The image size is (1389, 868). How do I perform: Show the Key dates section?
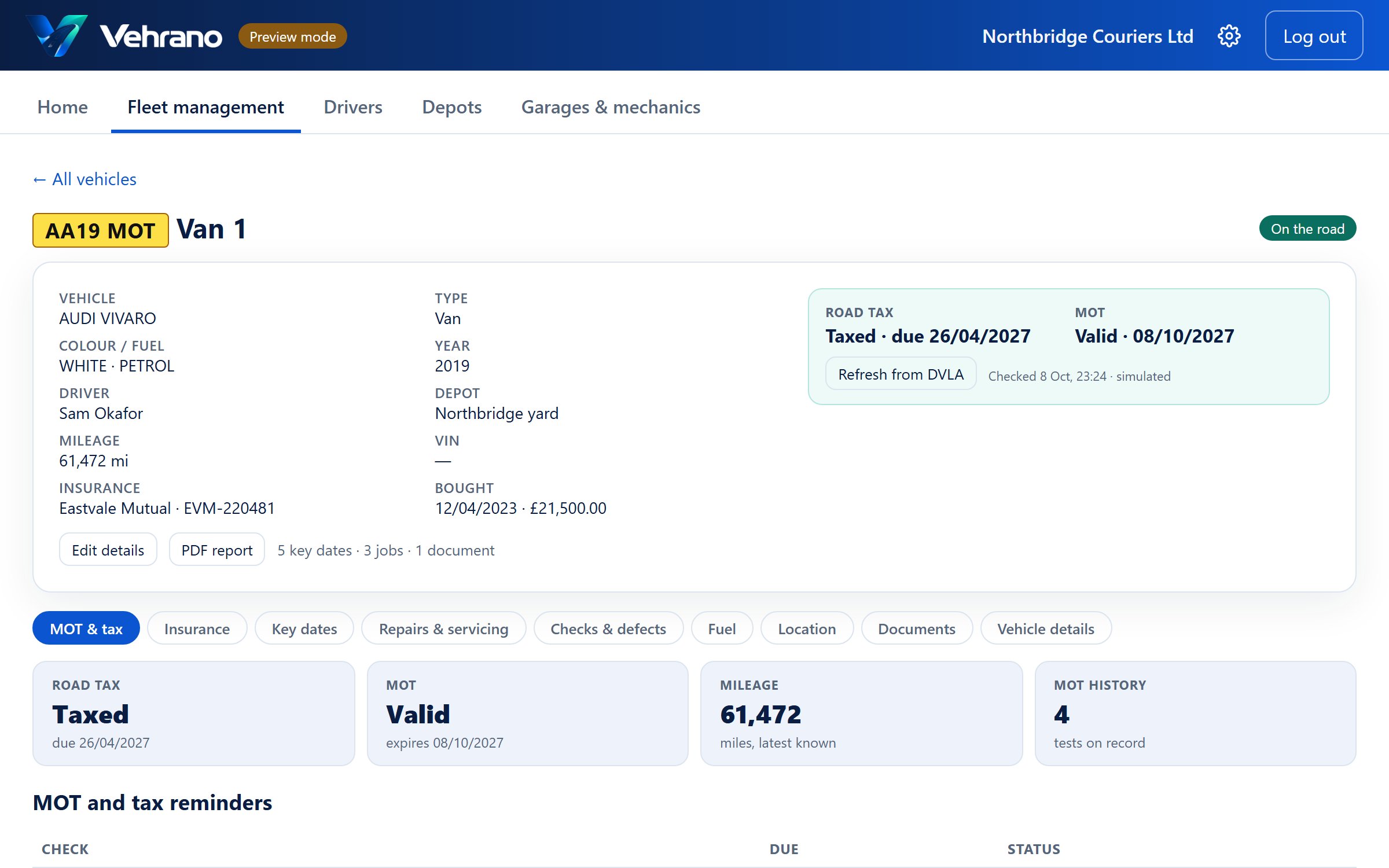304,628
